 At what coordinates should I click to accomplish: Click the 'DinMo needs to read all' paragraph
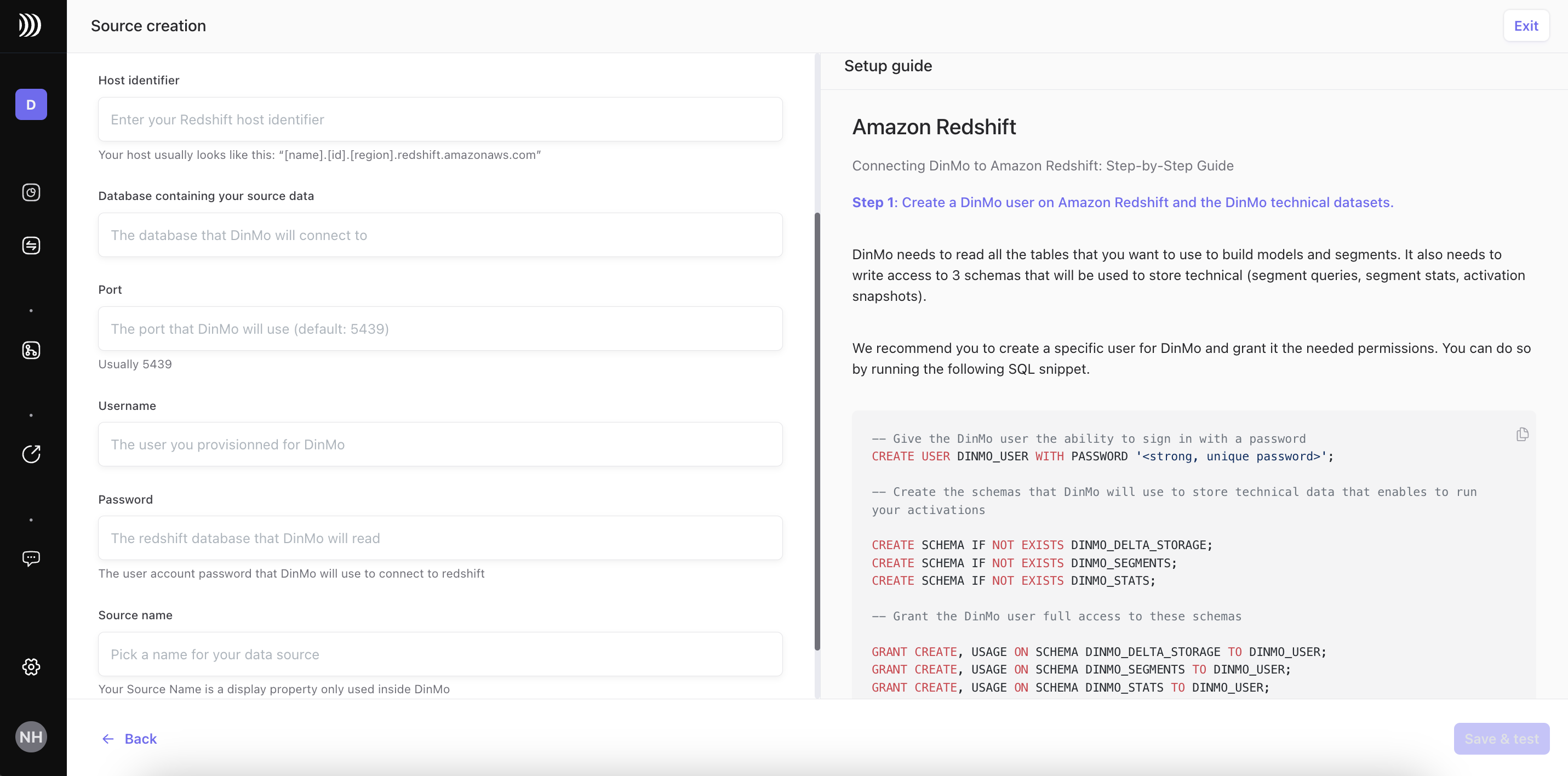click(1188, 275)
